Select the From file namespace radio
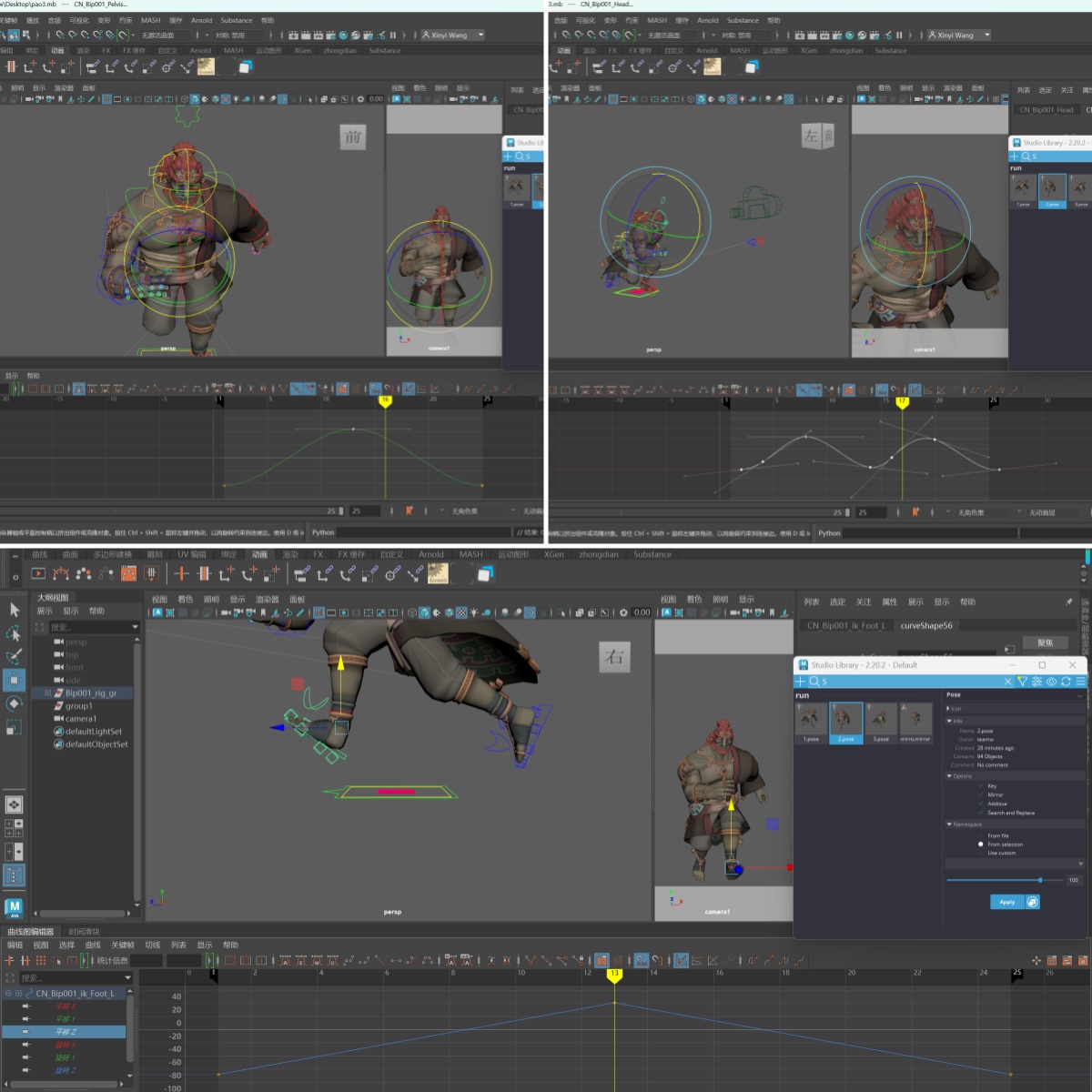This screenshot has width=1092, height=1092. click(981, 835)
